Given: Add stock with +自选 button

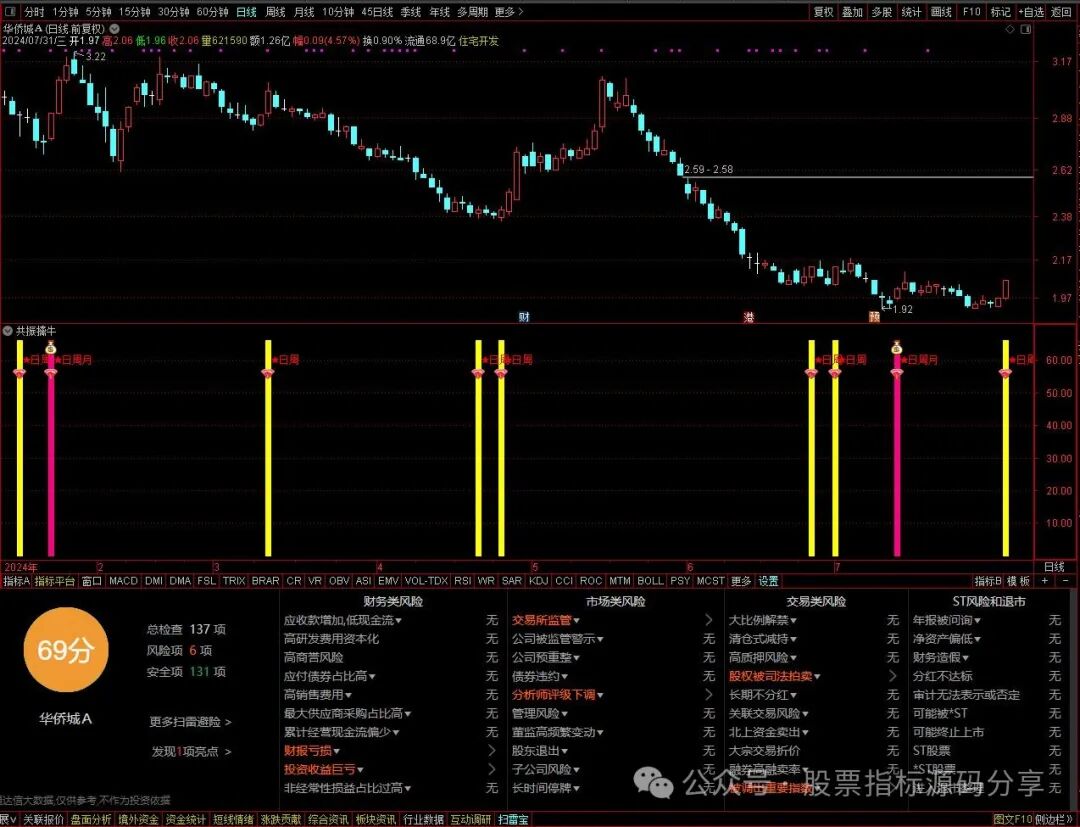Looking at the screenshot, I should (x=1032, y=12).
